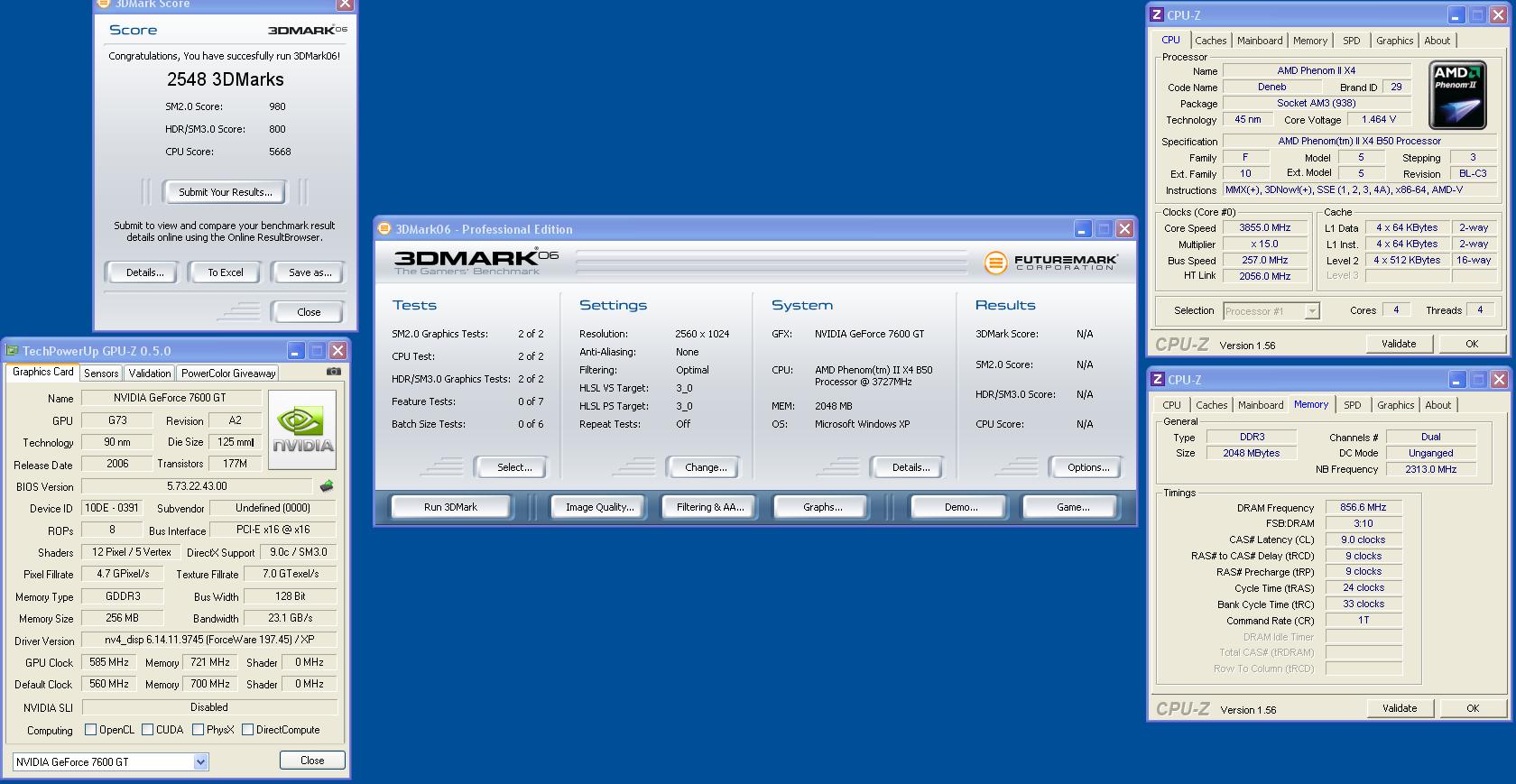Open the Processor #1 selection dropdown
The height and width of the screenshot is (784, 1516).
pyautogui.click(x=1312, y=311)
